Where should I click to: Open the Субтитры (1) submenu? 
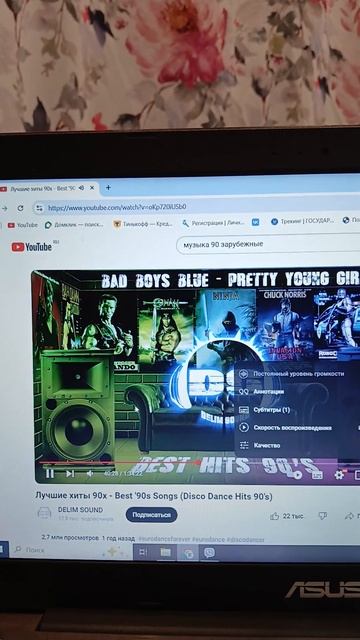(x=297, y=410)
